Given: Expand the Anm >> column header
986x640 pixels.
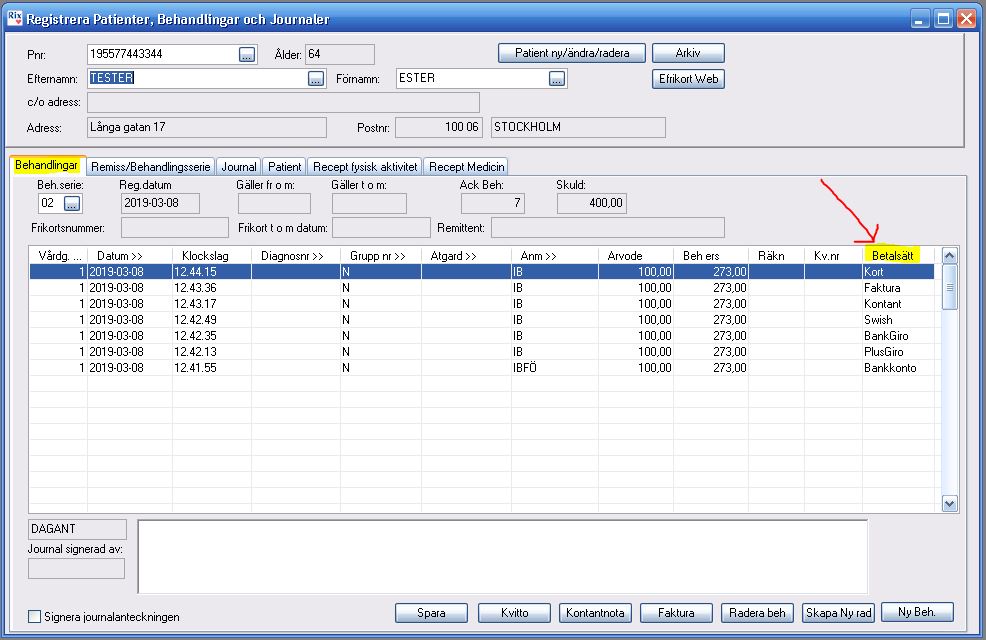Looking at the screenshot, I should [538, 256].
